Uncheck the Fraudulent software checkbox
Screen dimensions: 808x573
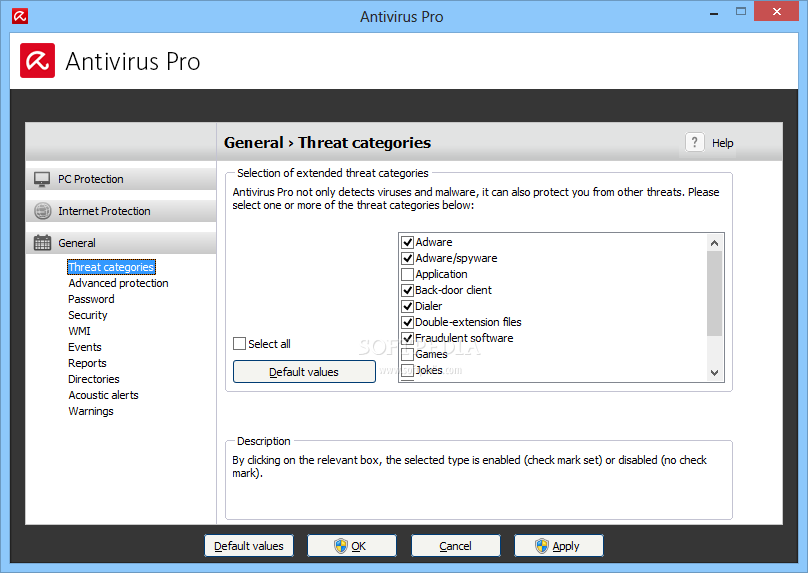pyautogui.click(x=408, y=338)
